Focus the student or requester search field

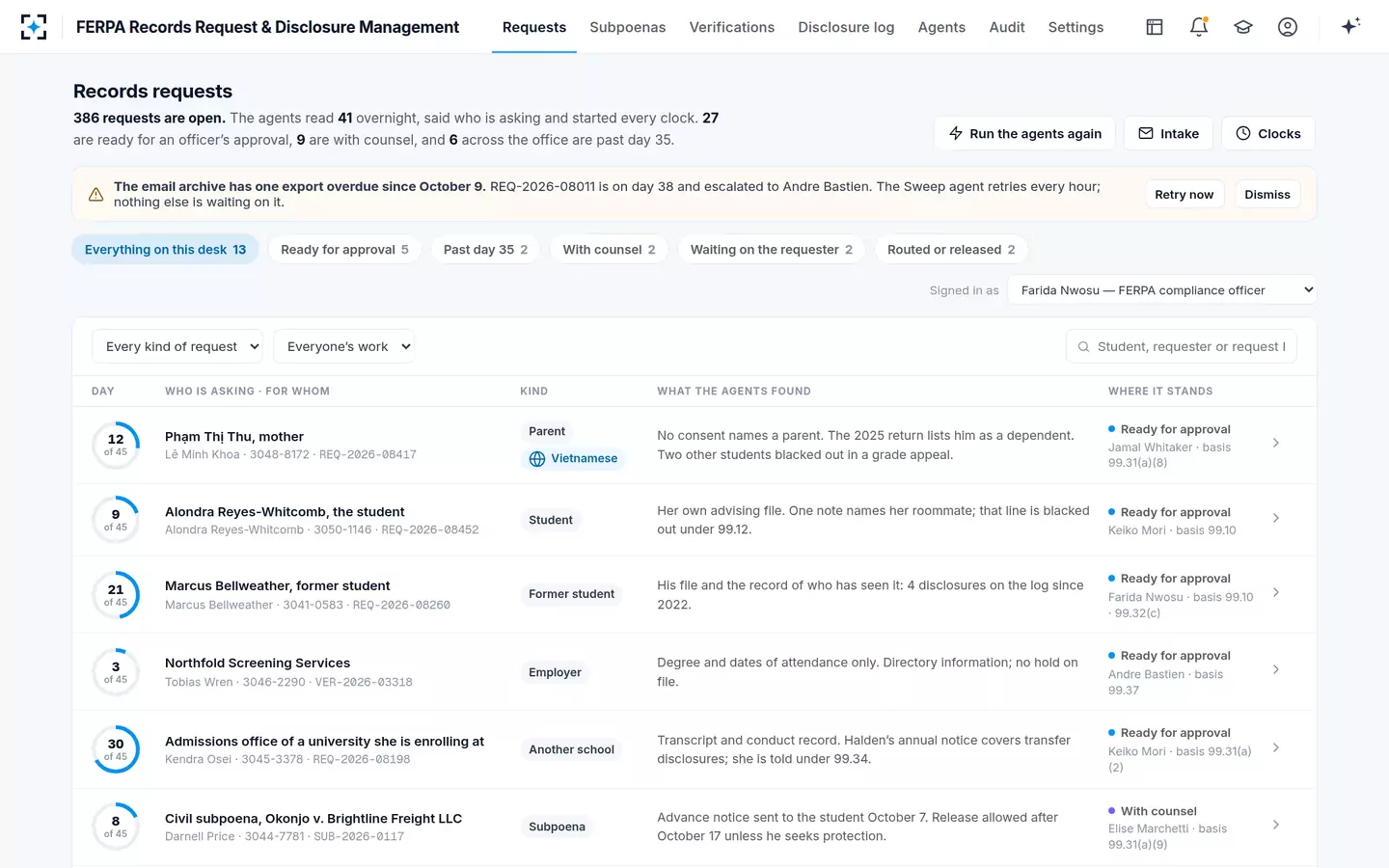pyautogui.click(x=1182, y=346)
